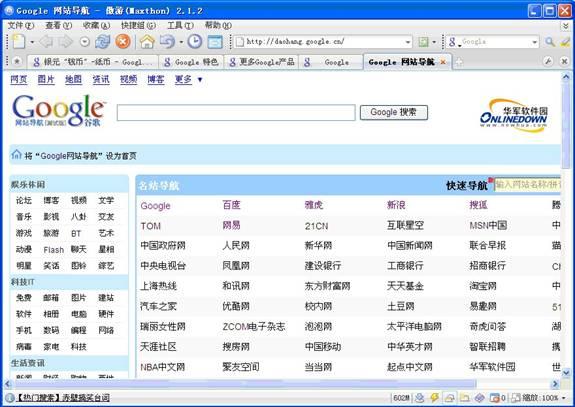
Task: Open the undo list dropdown arrow
Action: tap(181, 42)
